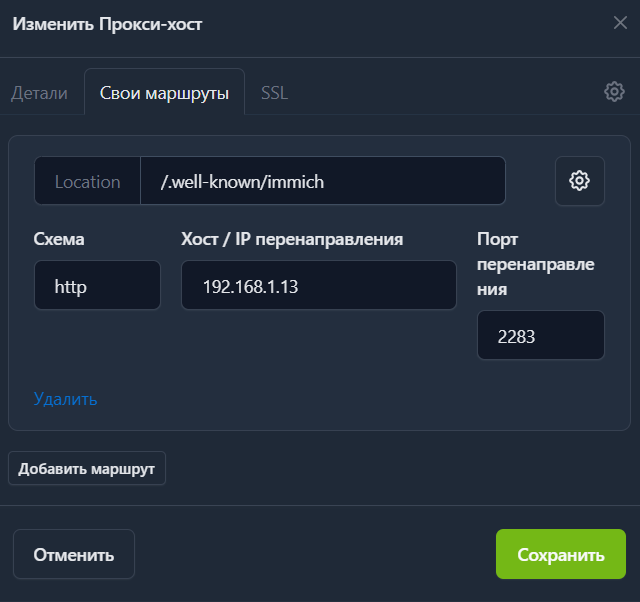Viewport: 640px width, 602px height.
Task: Open the Схема dropdown showing http
Action: click(x=97, y=286)
